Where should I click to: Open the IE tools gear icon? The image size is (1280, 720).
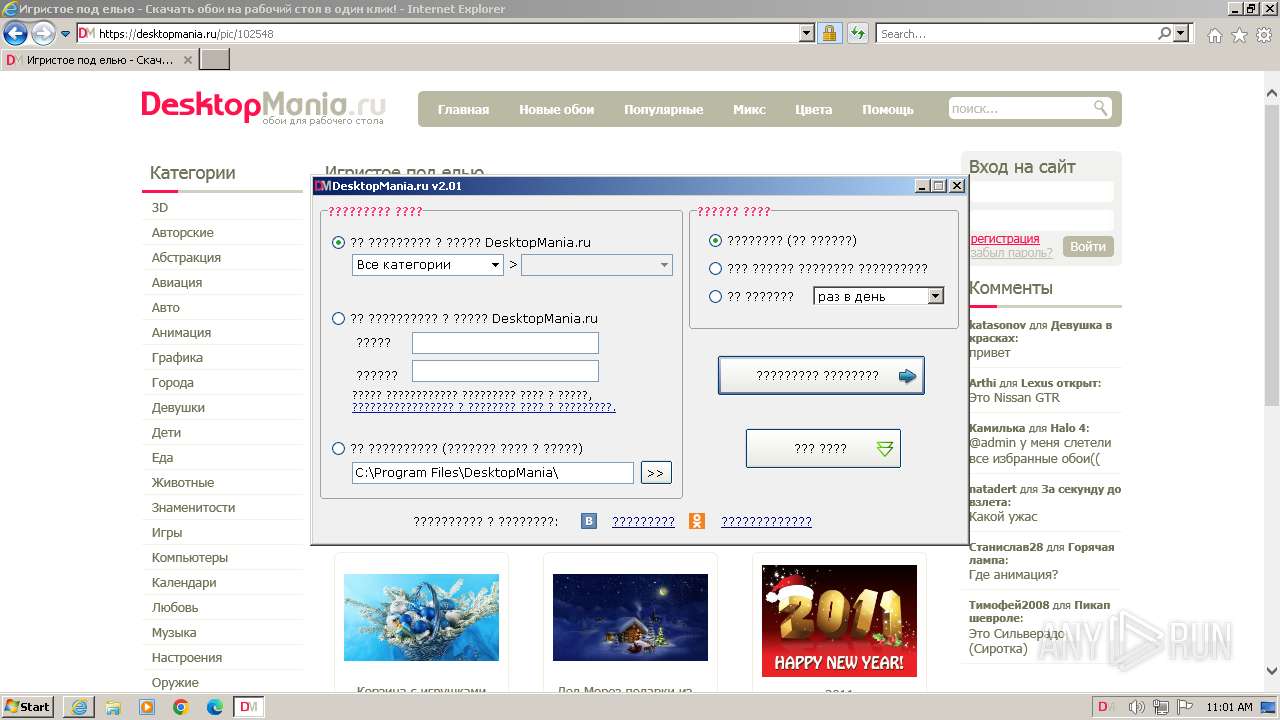[x=1264, y=35]
